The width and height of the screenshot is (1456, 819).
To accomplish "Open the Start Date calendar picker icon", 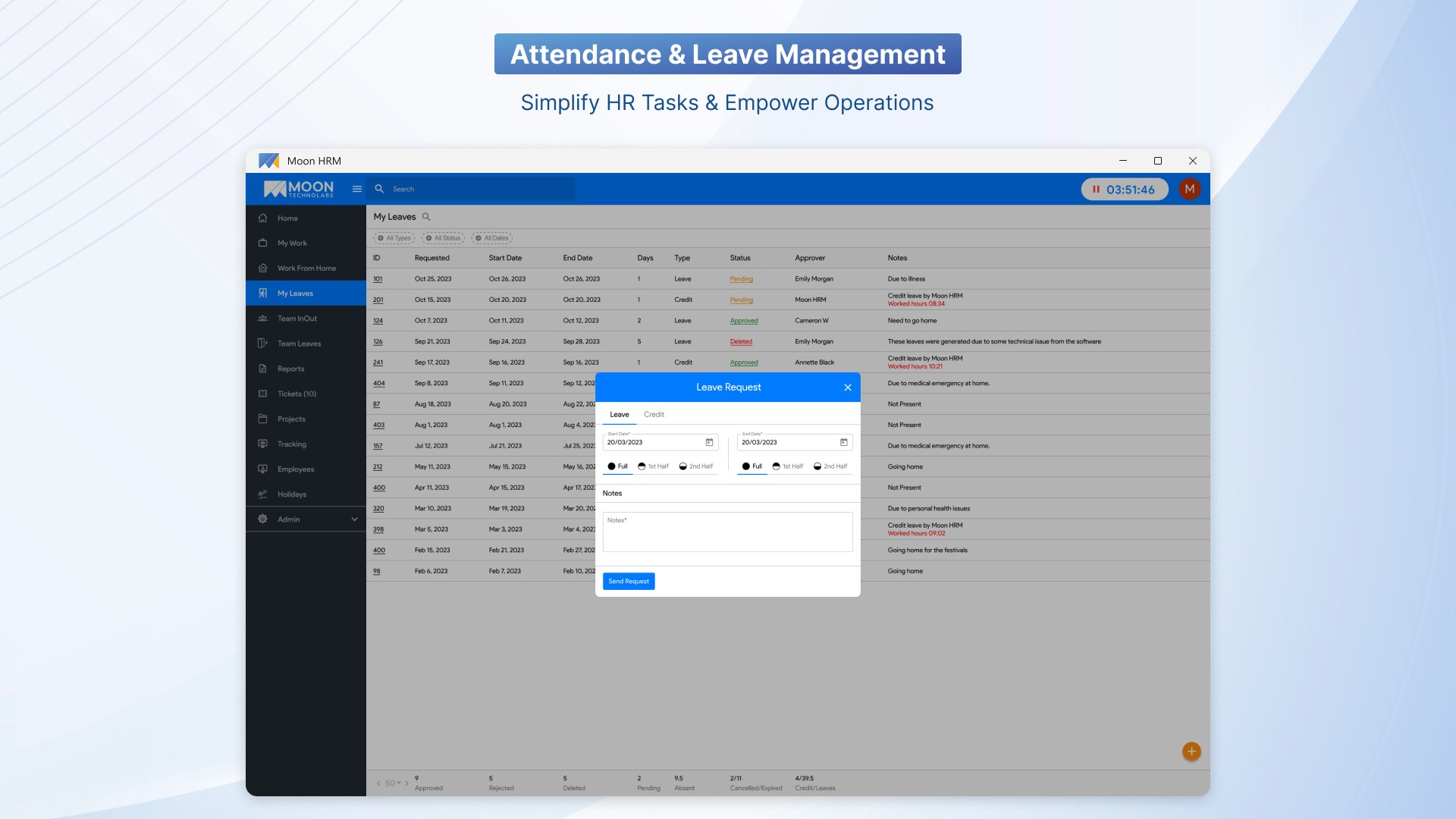I will coord(709,442).
